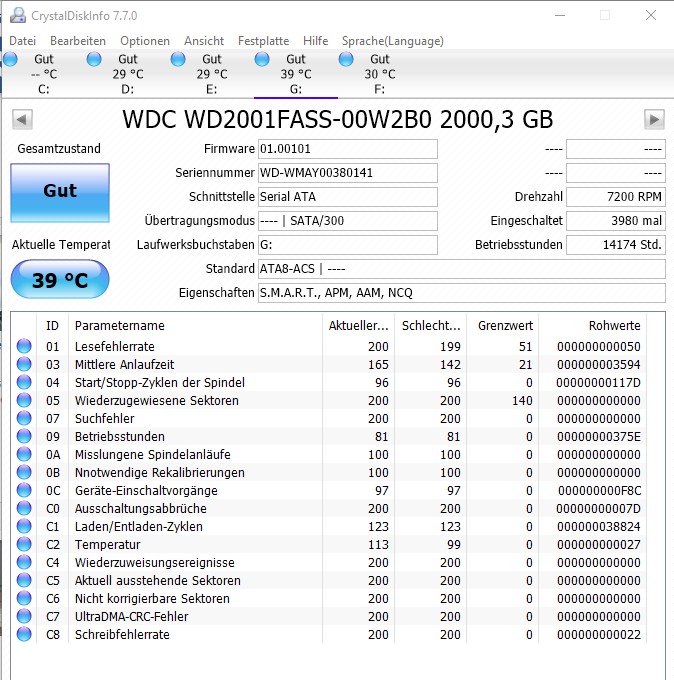Screen dimensions: 674x680
Task: Select drive C: status tab
Action: (x=43, y=74)
